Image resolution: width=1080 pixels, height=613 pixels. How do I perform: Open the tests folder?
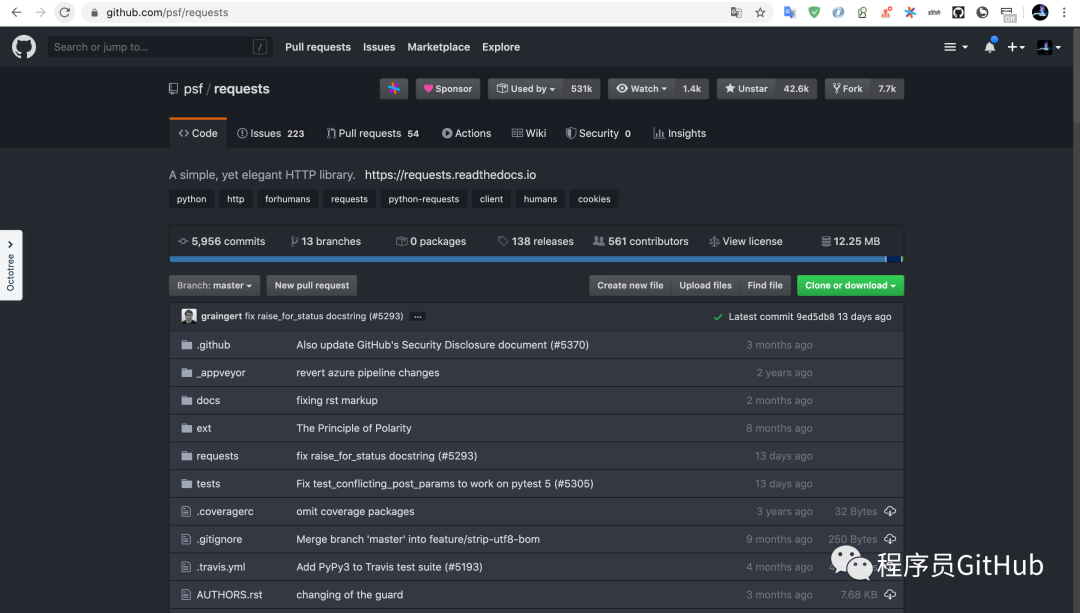pyautogui.click(x=208, y=484)
